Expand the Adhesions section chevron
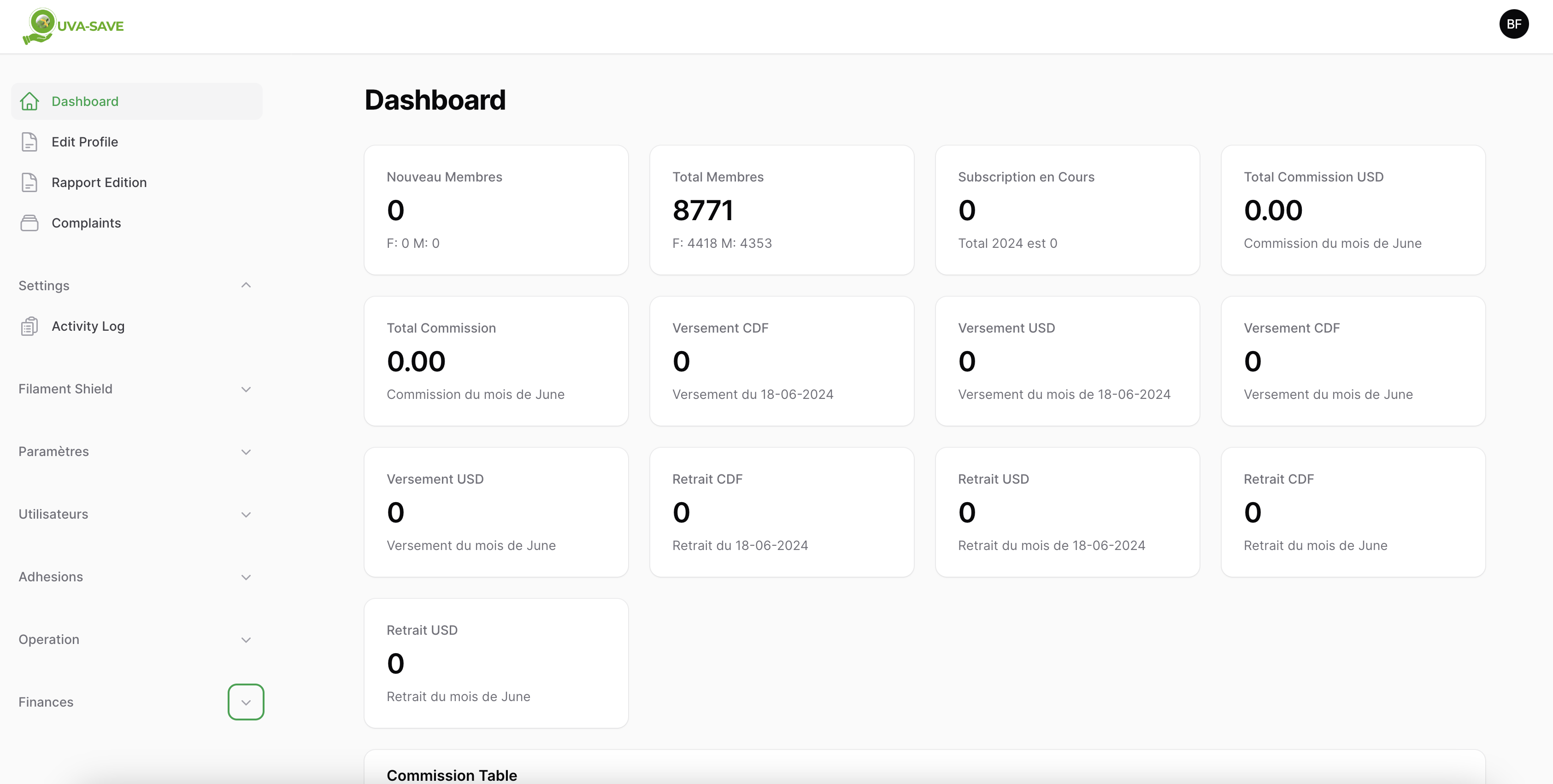The width and height of the screenshot is (1553, 784). click(x=245, y=577)
